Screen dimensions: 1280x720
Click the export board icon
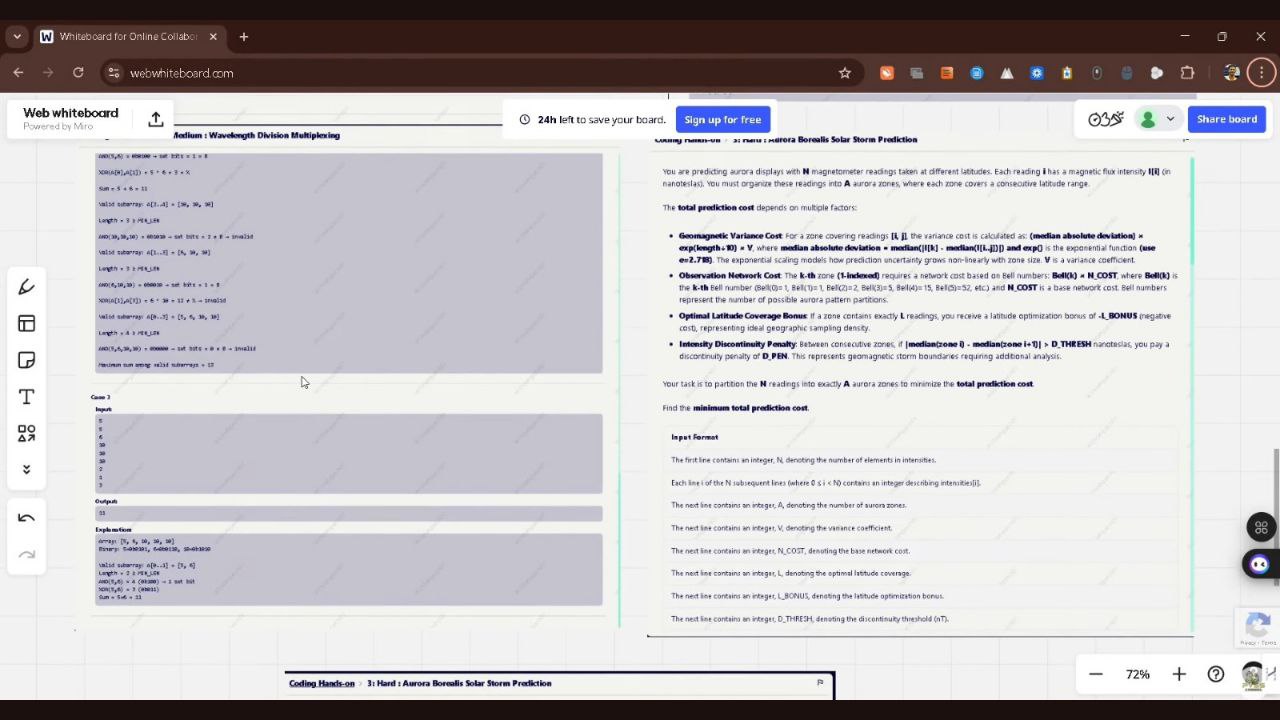tap(156, 119)
